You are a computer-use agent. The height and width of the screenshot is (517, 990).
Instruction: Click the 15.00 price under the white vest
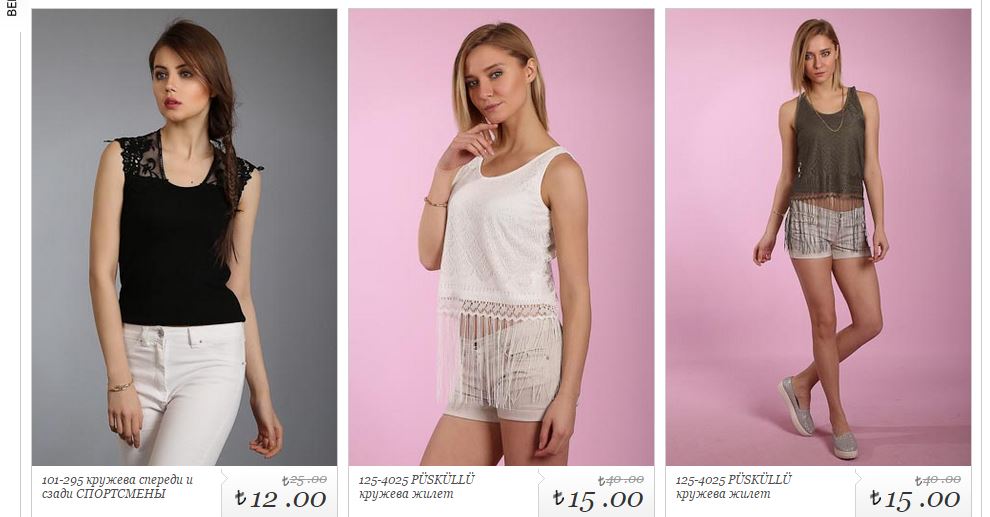click(598, 499)
